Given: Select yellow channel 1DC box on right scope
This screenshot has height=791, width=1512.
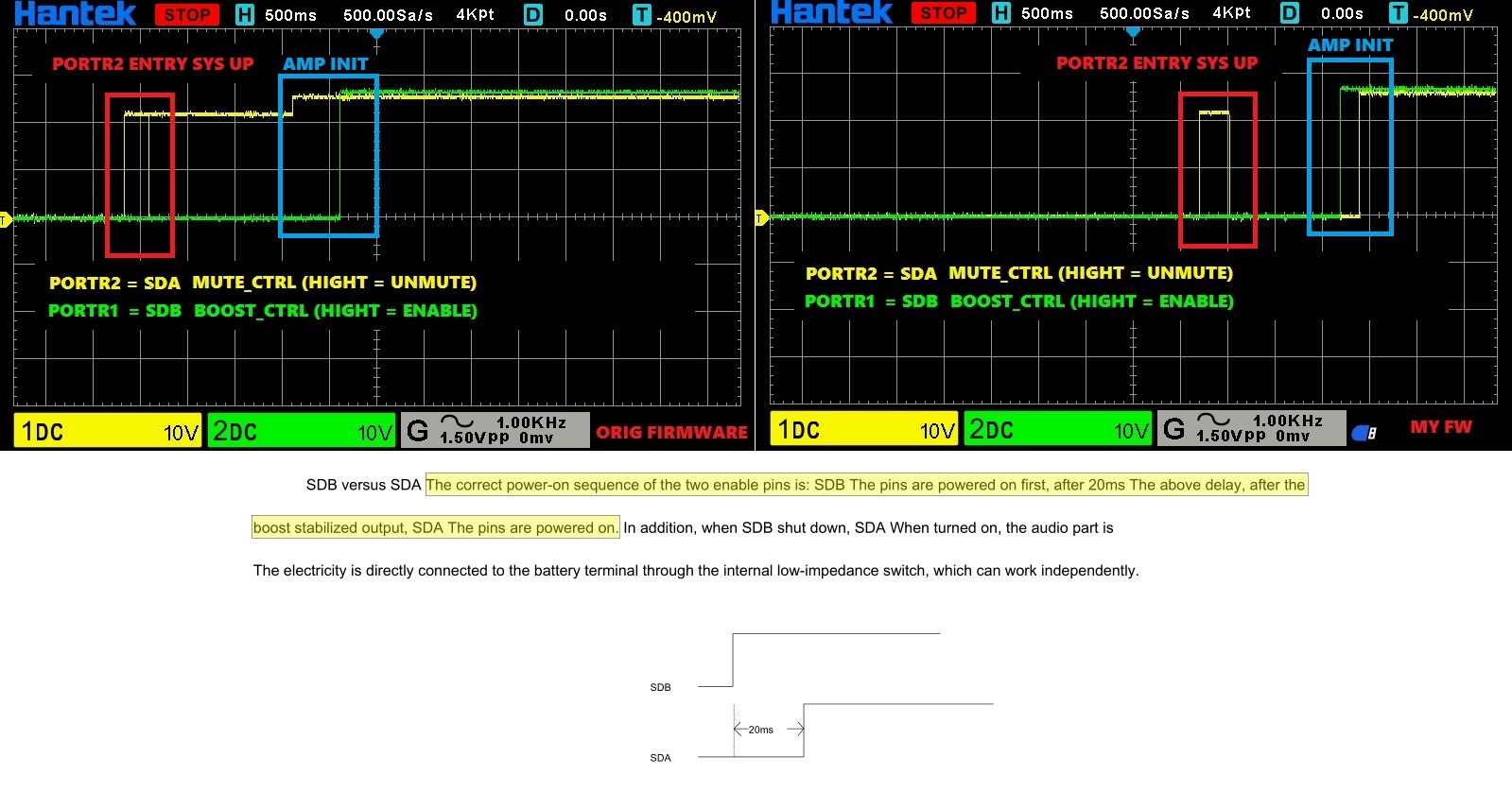Looking at the screenshot, I should [864, 429].
